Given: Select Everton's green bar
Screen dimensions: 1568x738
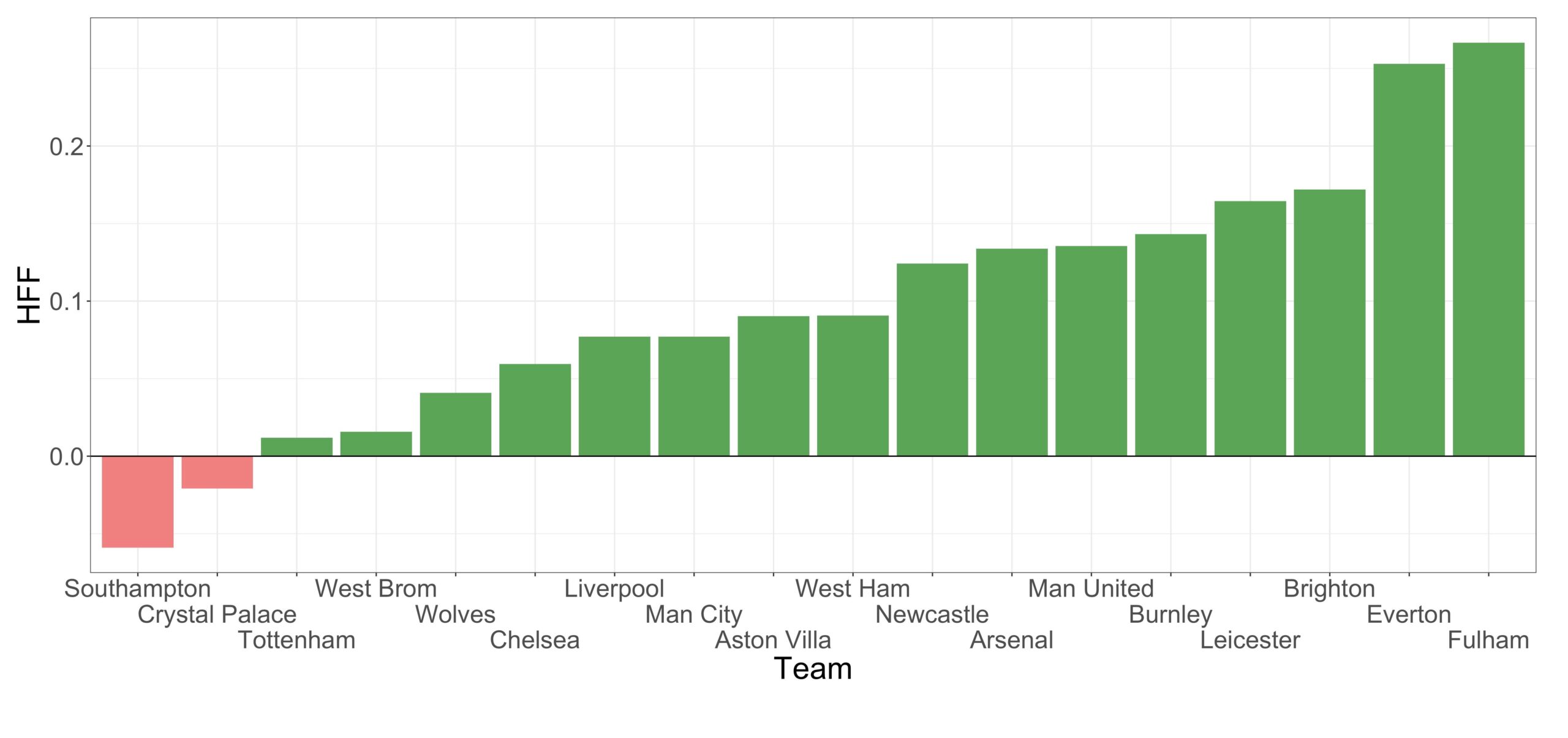Looking at the screenshot, I should click(1409, 260).
